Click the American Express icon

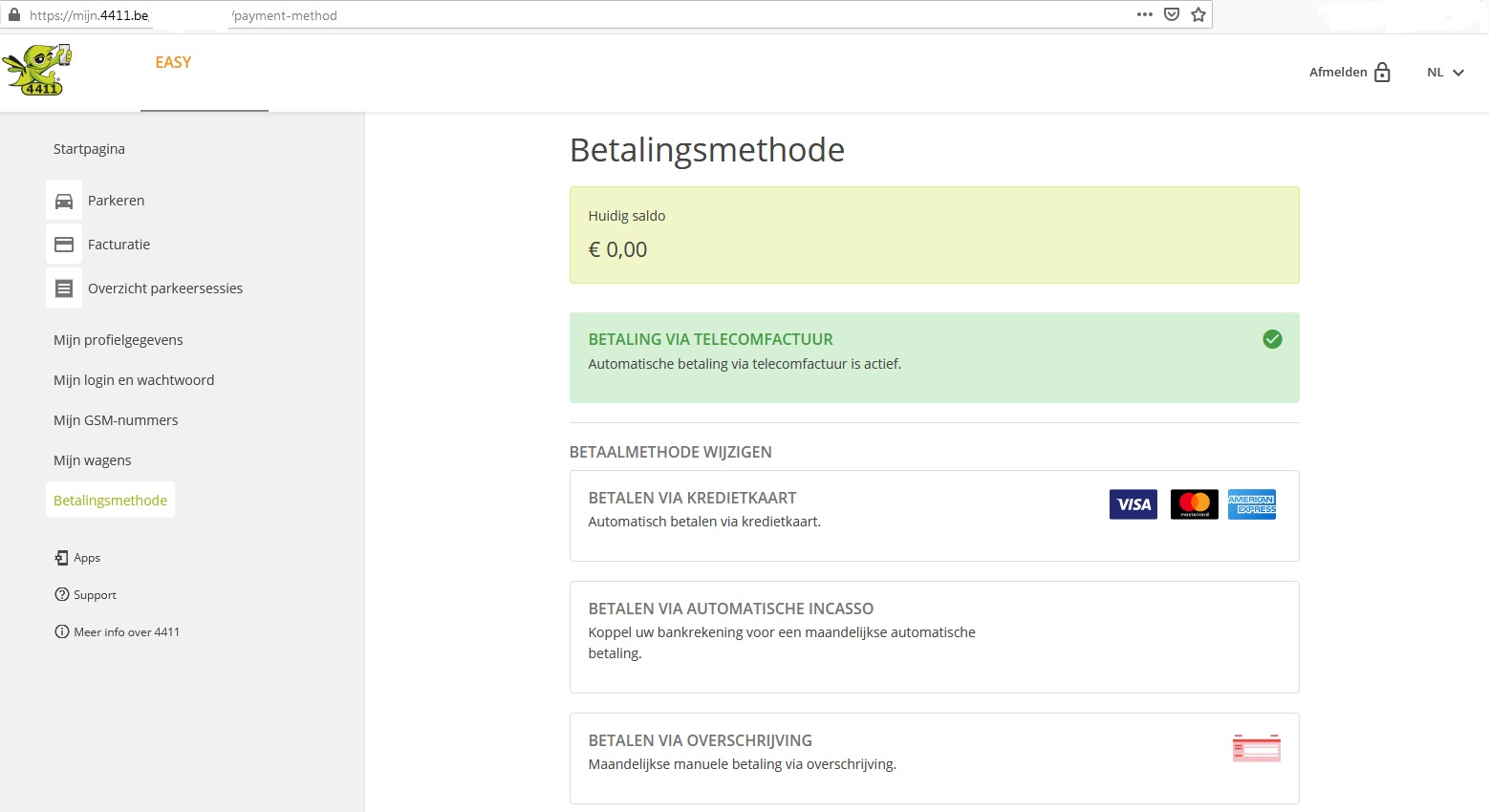pyautogui.click(x=1252, y=504)
